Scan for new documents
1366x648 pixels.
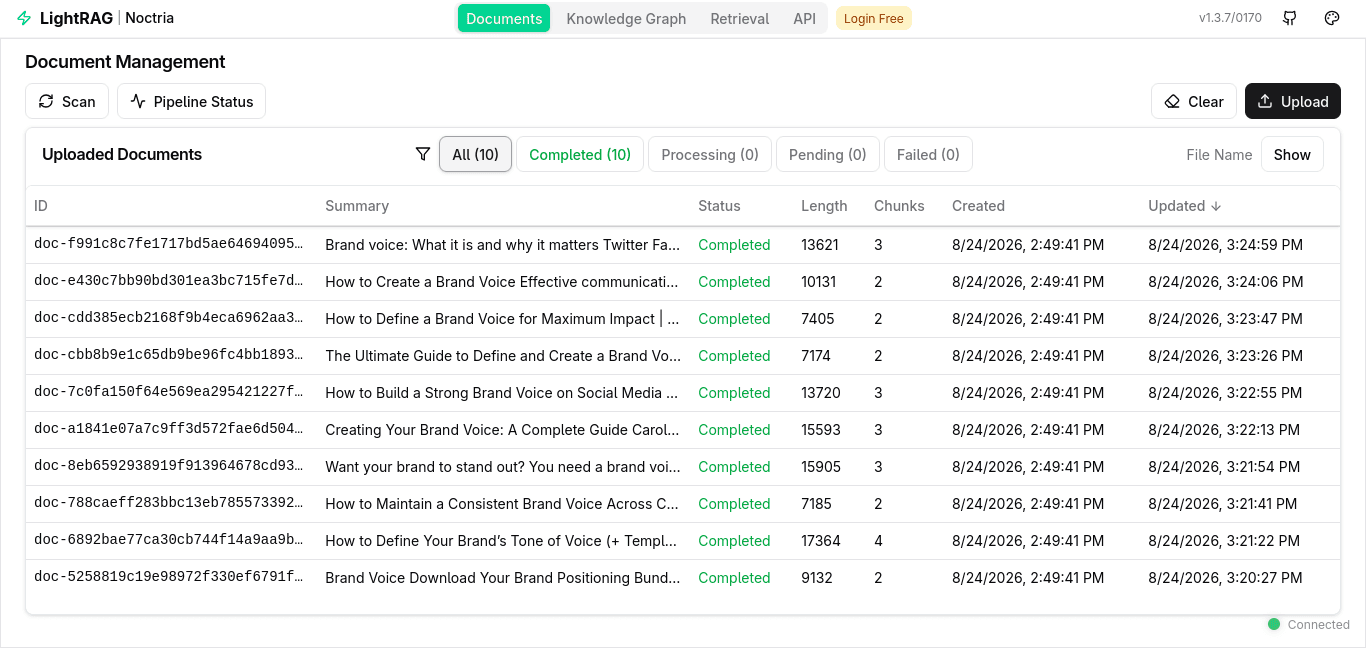(x=67, y=101)
